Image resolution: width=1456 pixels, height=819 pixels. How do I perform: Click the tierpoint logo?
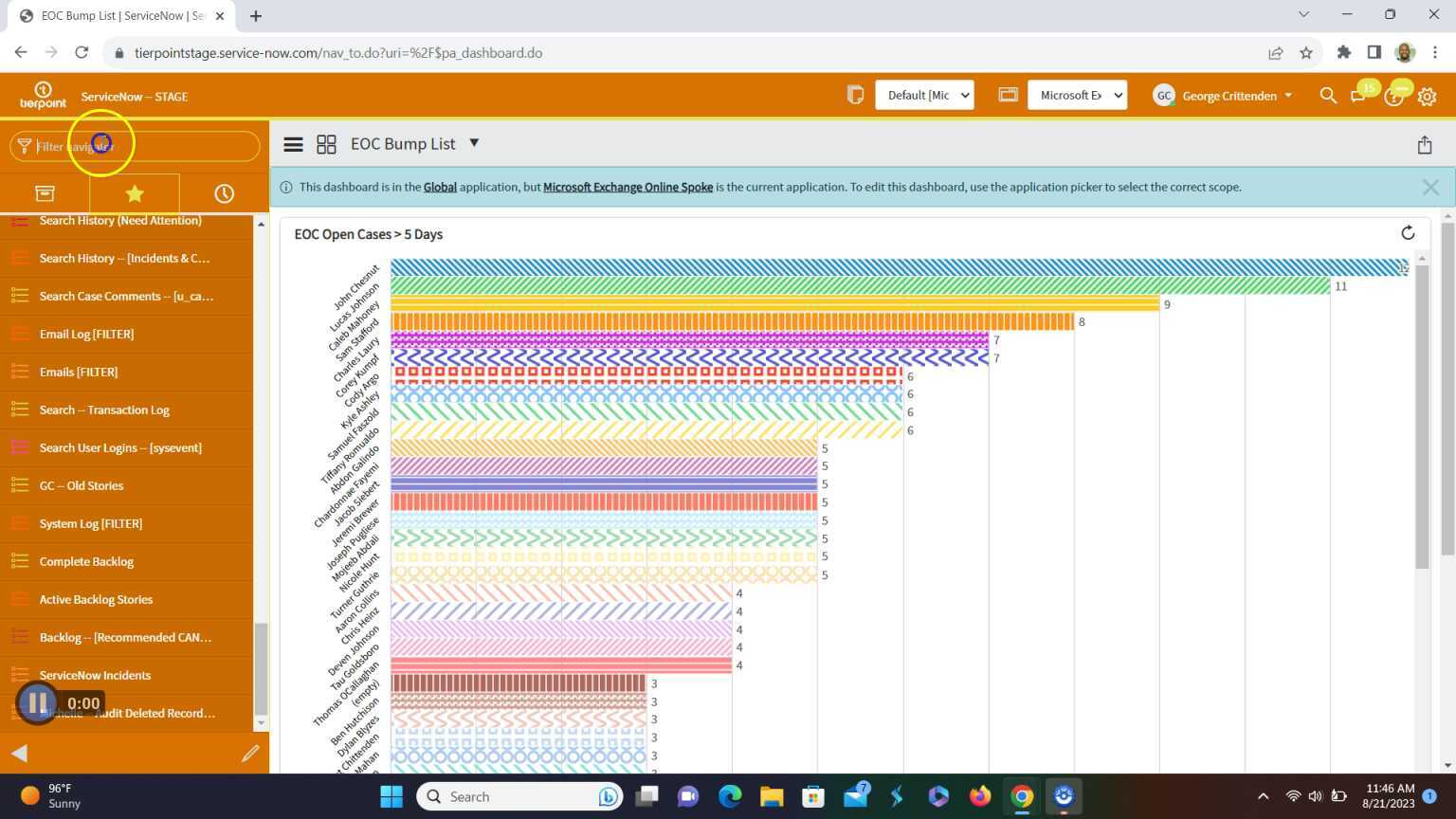click(x=43, y=96)
